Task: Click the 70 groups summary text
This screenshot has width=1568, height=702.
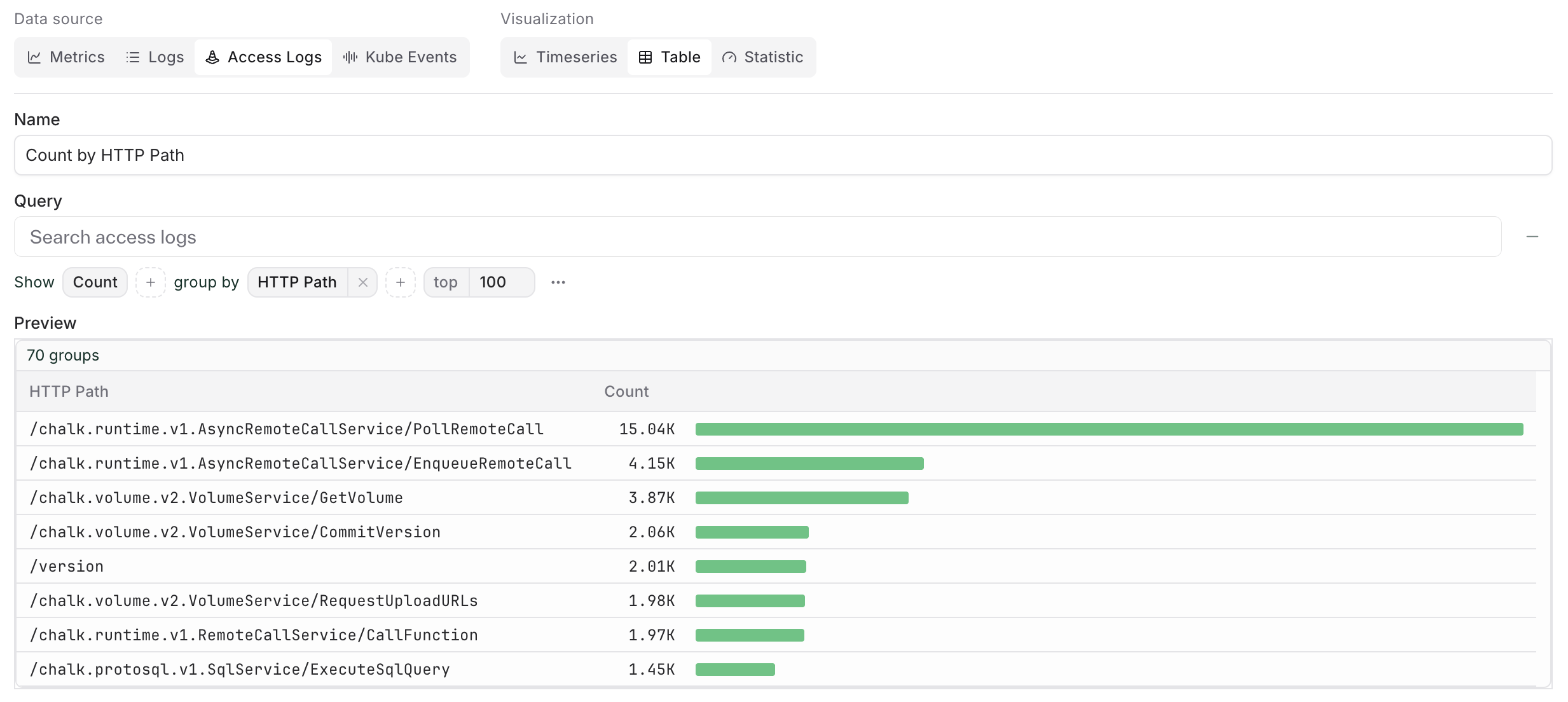Action: 63,355
